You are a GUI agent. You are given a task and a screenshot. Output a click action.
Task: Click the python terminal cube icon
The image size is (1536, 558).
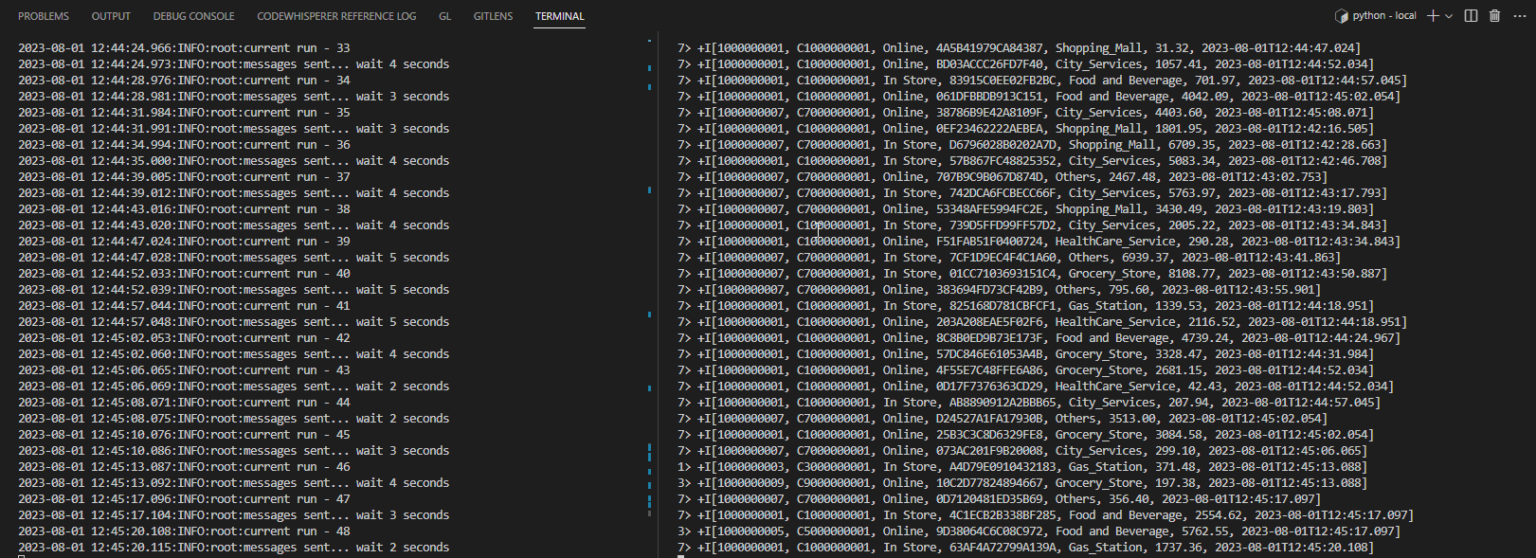1342,16
